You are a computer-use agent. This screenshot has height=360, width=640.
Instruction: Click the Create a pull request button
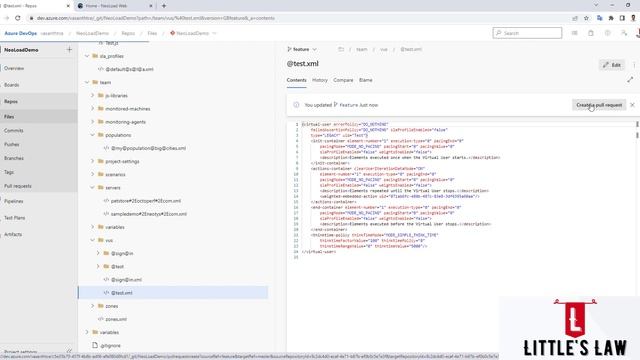click(x=599, y=105)
